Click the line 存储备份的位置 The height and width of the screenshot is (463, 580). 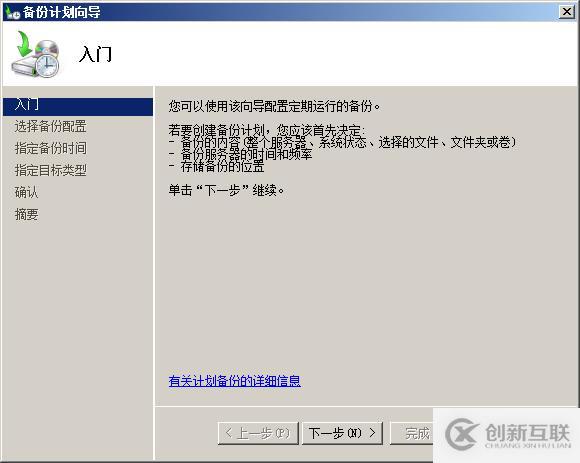tap(217, 167)
